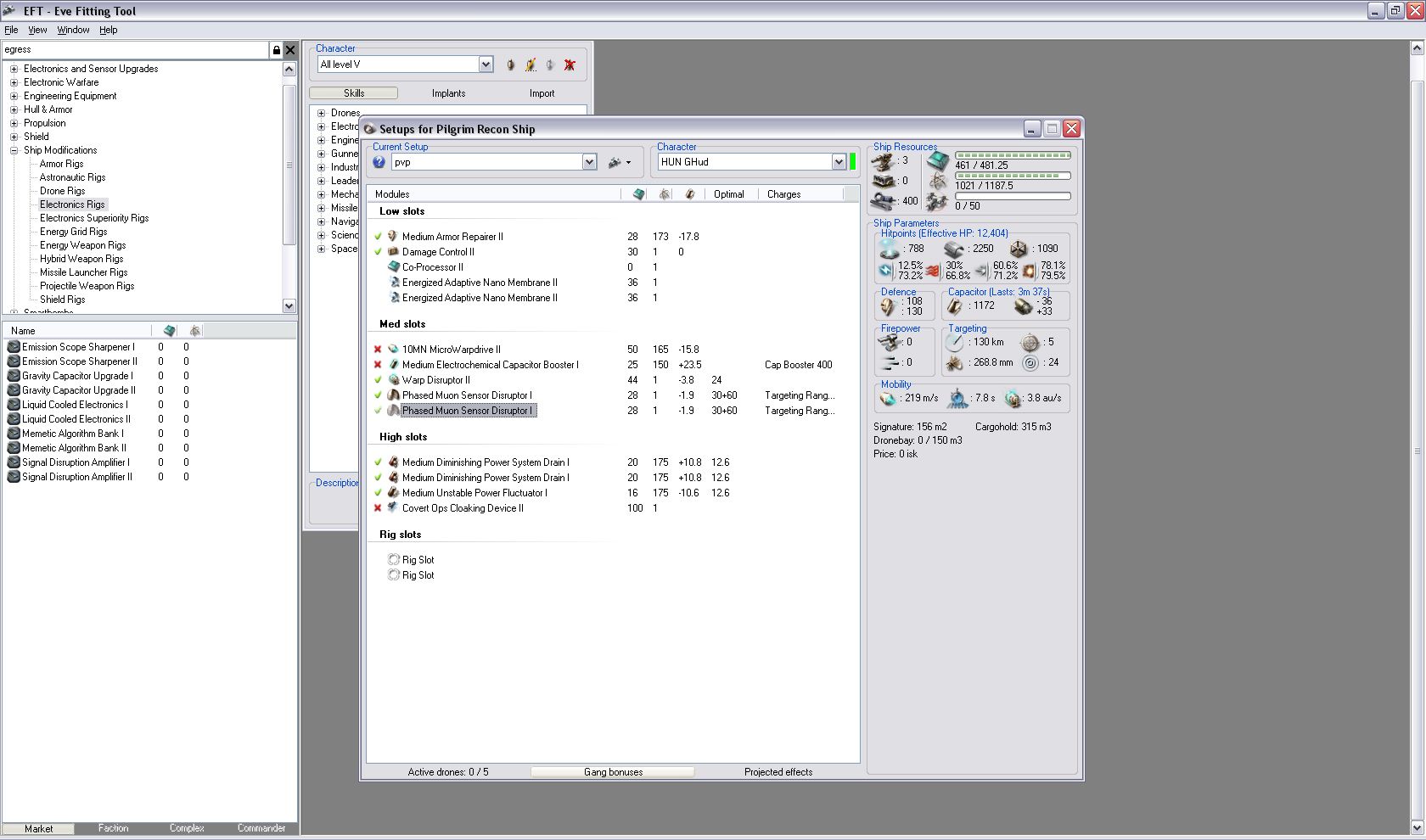Screen dimensions: 1426x840
Task: Toggle the Medium Unstable Power Fluctuator I state
Action: pos(378,493)
